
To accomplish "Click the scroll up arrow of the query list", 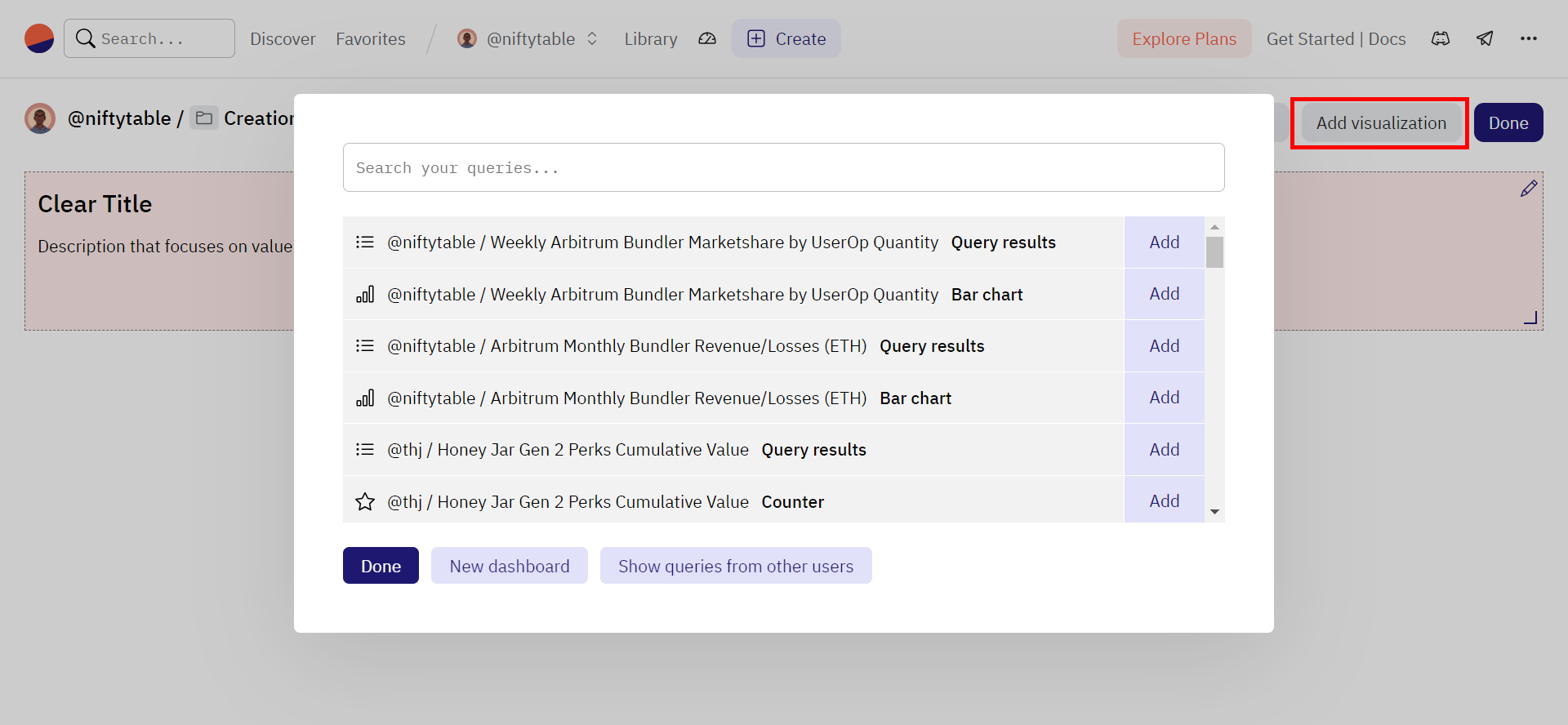I will click(x=1214, y=227).
